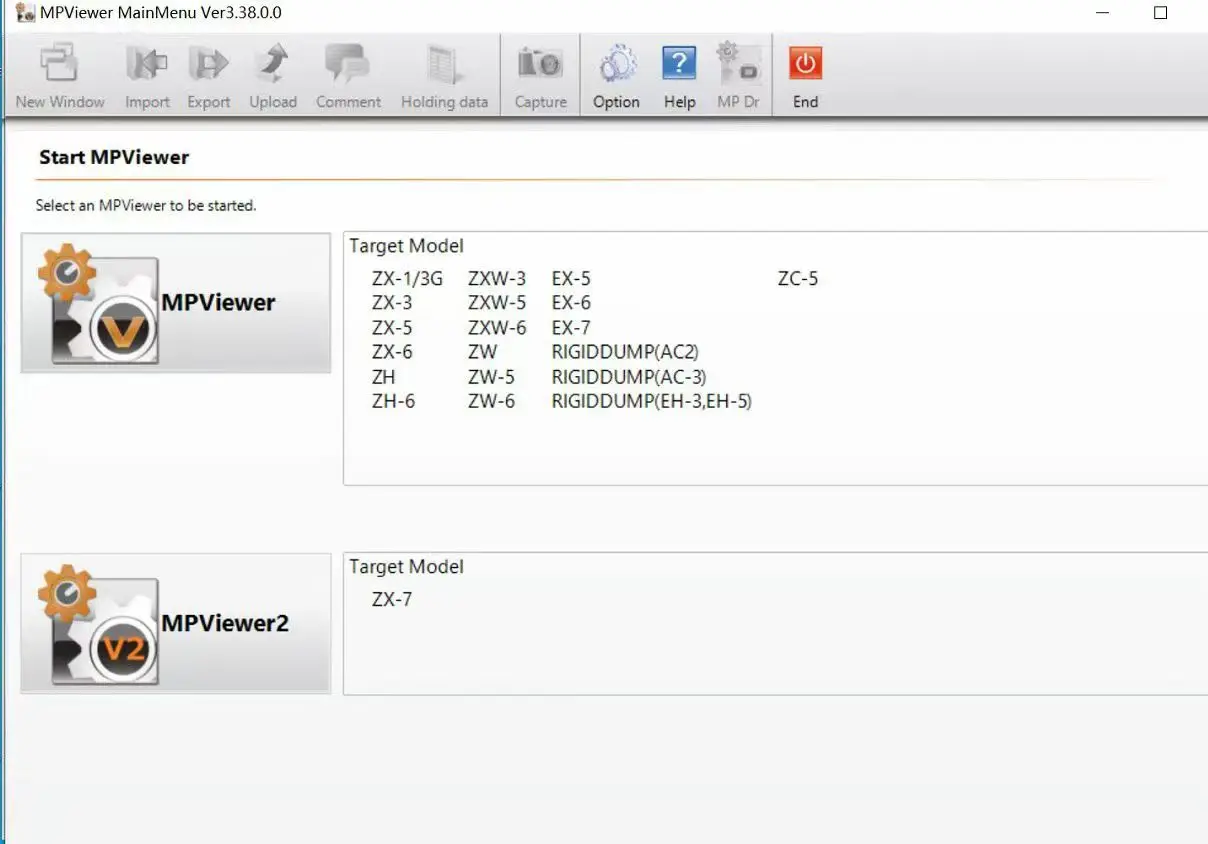Open a New Window from toolbar
Screen dimensions: 1208x844
click(x=59, y=75)
